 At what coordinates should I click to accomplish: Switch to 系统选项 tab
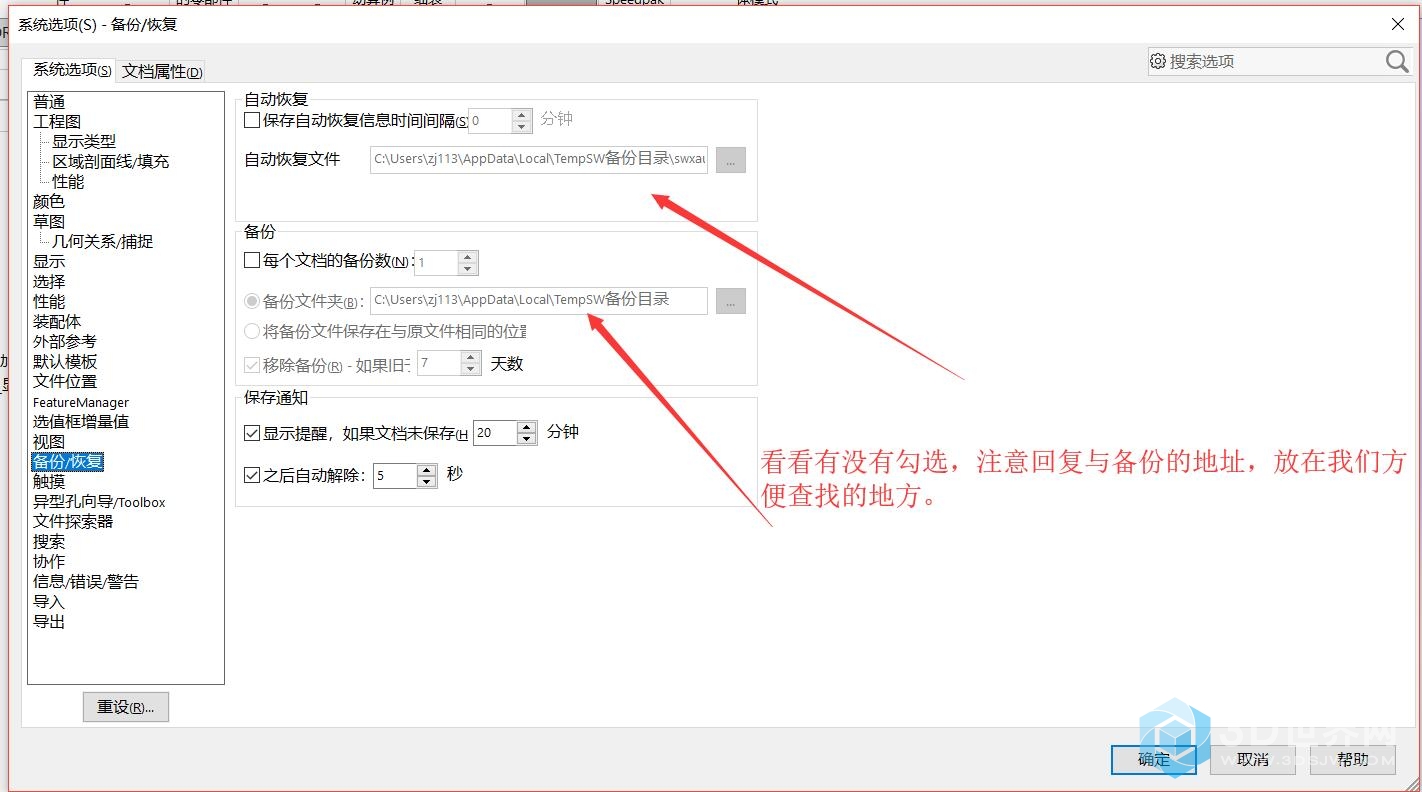pyautogui.click(x=71, y=70)
